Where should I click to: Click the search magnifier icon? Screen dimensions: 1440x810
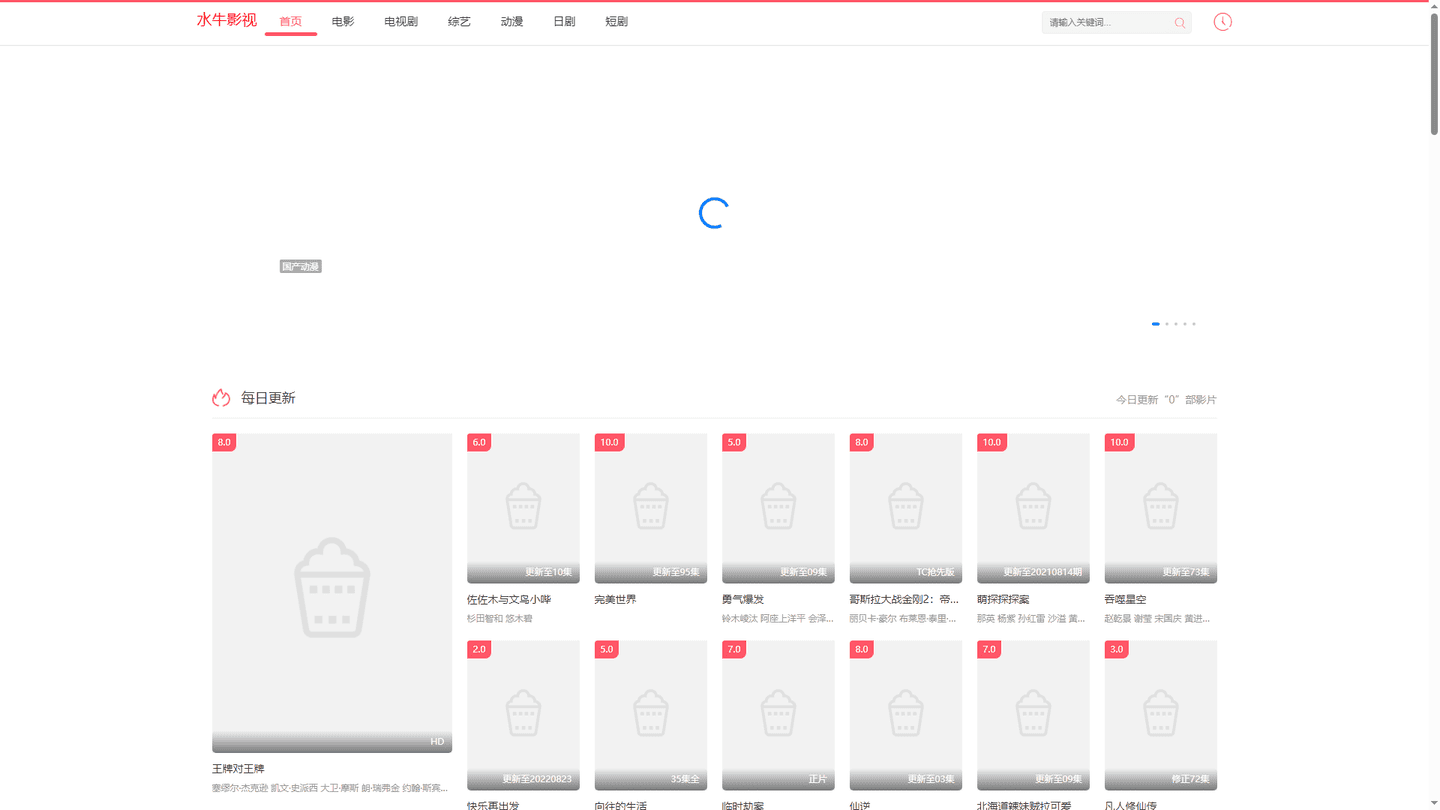pyautogui.click(x=1180, y=22)
